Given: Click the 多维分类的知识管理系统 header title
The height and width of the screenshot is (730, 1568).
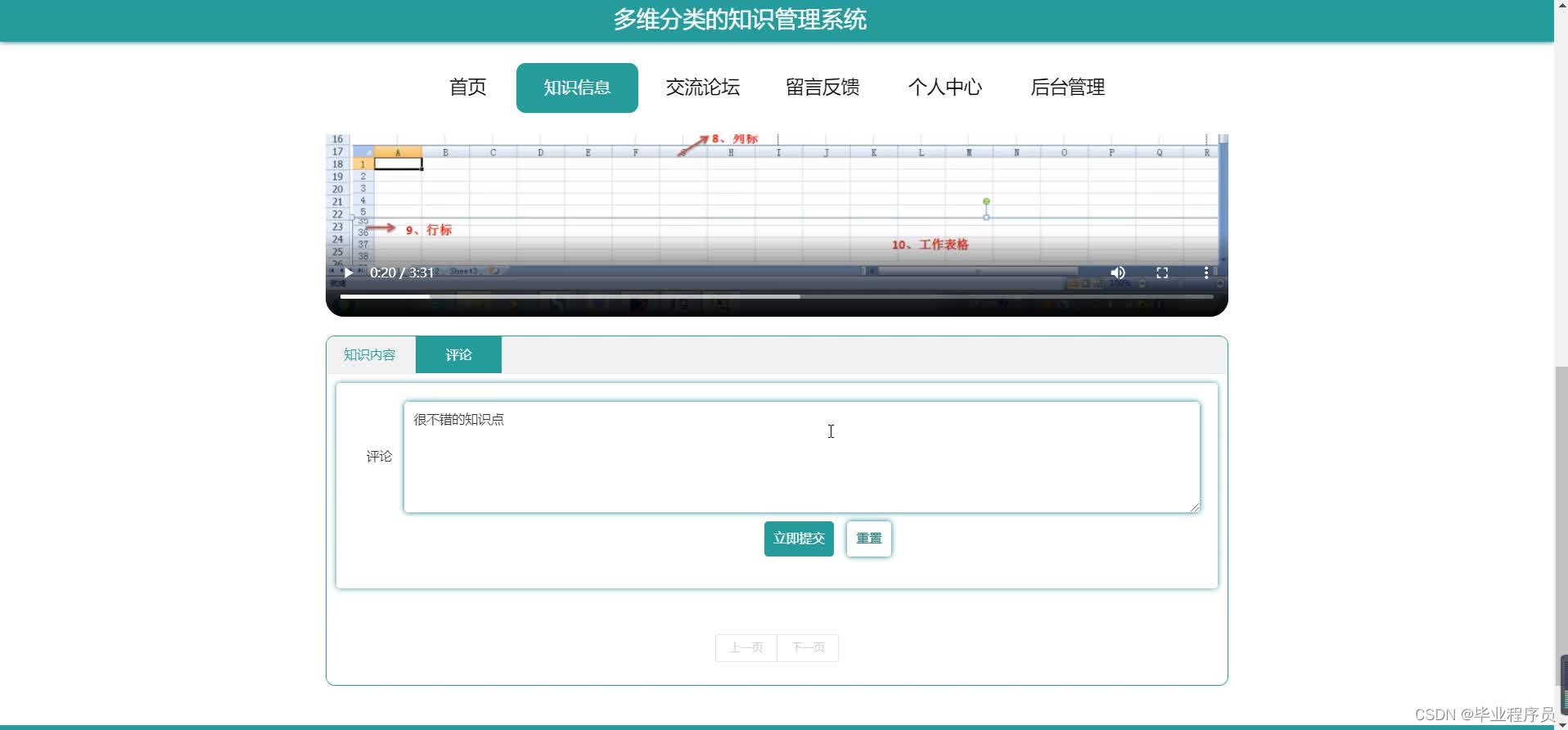Looking at the screenshot, I should [x=740, y=20].
